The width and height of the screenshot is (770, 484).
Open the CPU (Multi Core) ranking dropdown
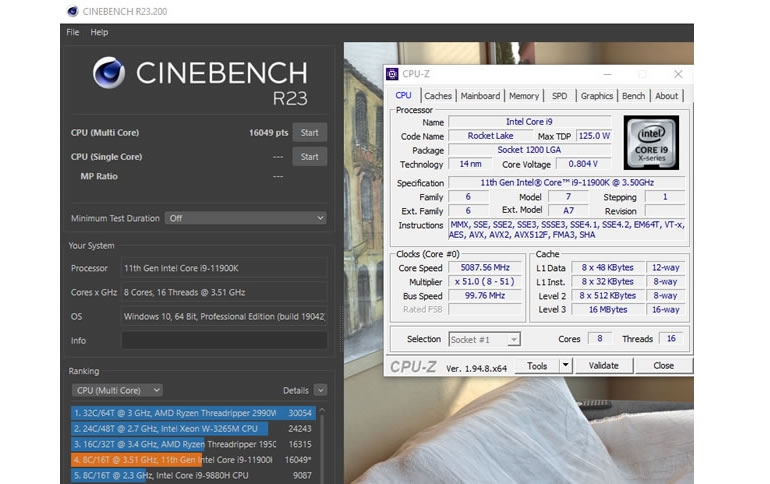(x=117, y=390)
